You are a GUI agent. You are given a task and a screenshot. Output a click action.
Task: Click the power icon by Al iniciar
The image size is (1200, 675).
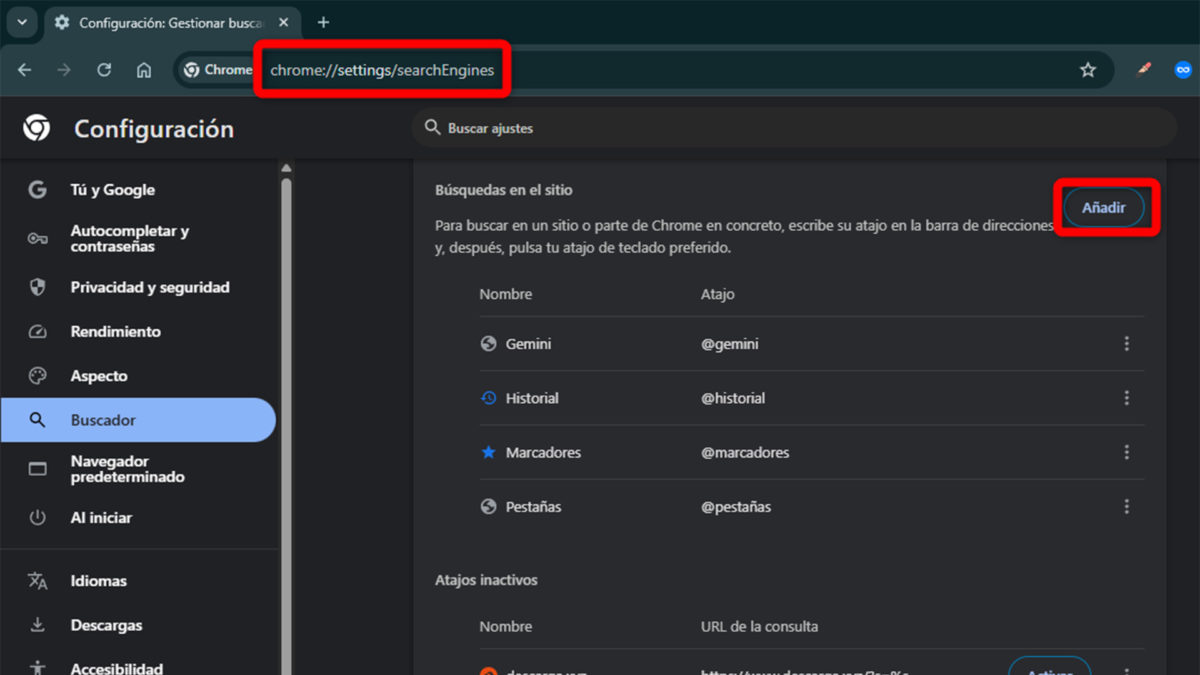[37, 518]
